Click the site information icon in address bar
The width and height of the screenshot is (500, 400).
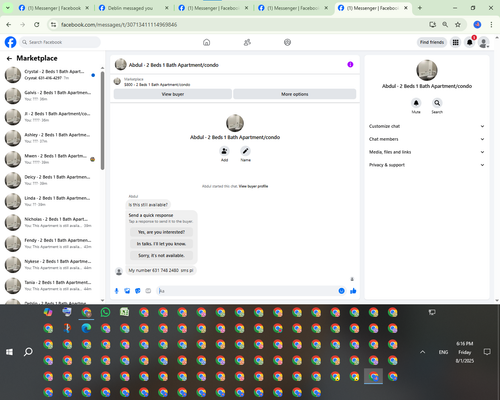53,24
